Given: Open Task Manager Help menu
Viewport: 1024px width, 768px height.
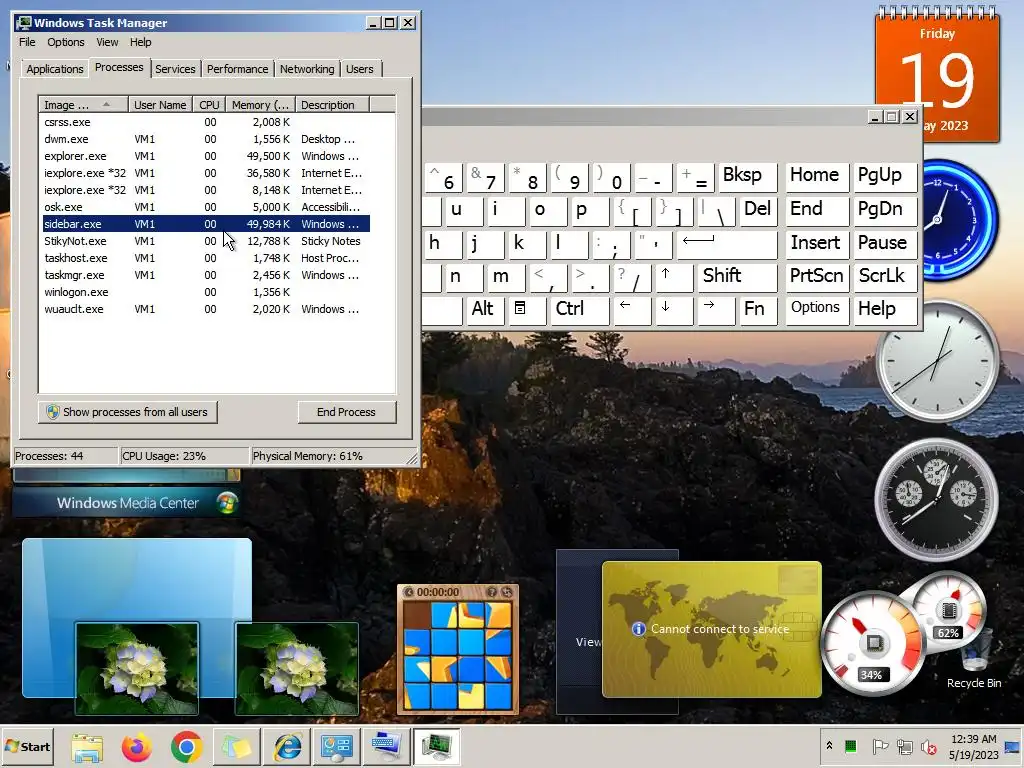Looking at the screenshot, I should [x=140, y=42].
